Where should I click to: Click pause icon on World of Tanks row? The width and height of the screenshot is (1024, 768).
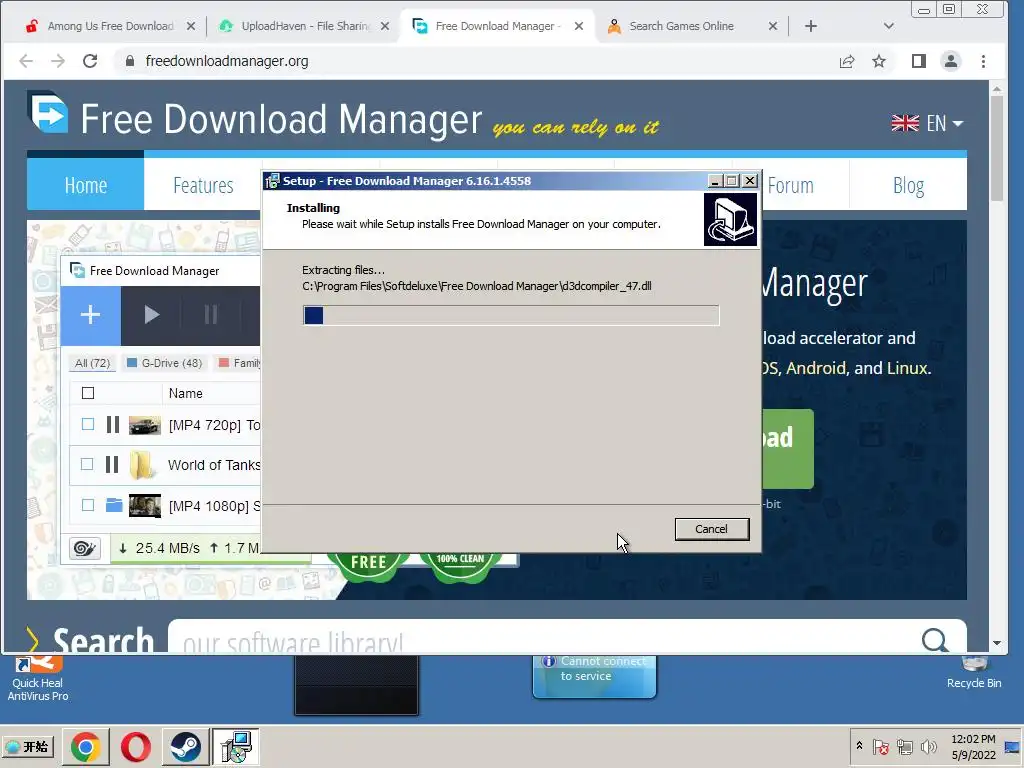point(112,464)
